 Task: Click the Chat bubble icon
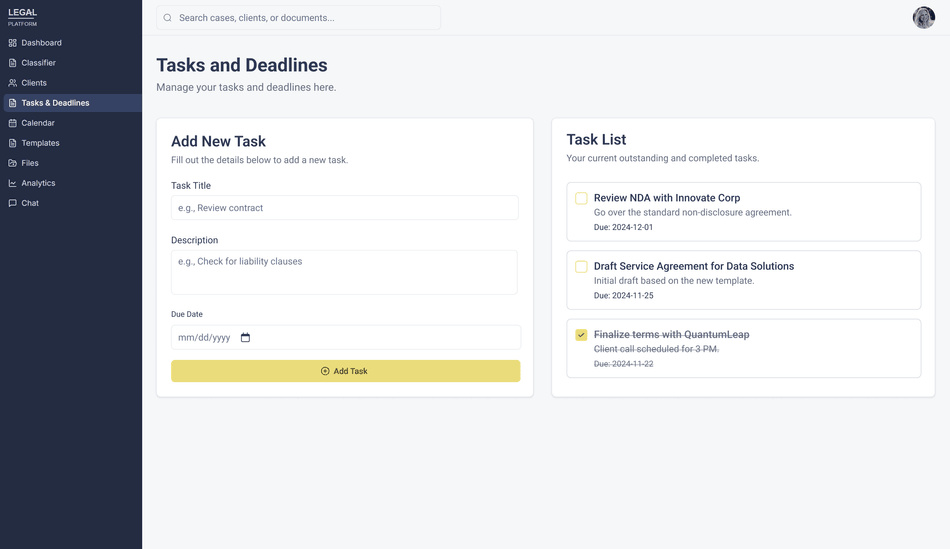(13, 203)
